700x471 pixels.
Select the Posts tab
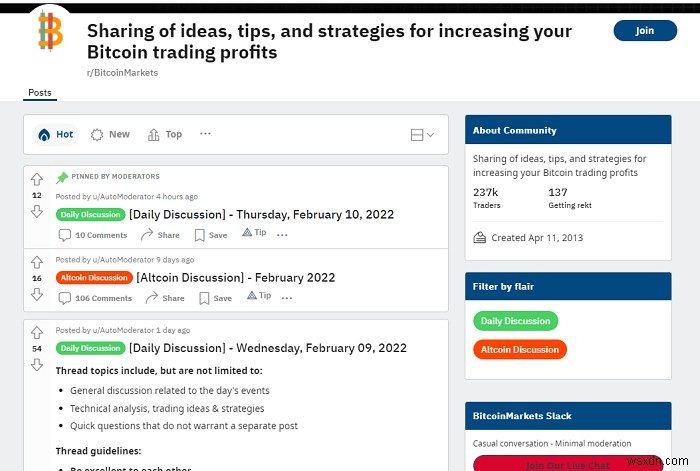(x=40, y=93)
